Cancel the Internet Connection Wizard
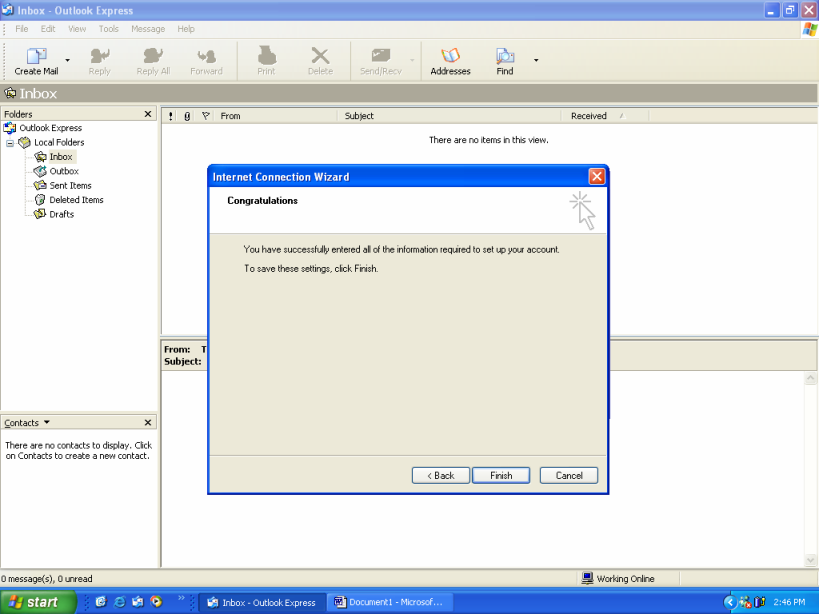Image resolution: width=819 pixels, height=614 pixels. point(569,475)
